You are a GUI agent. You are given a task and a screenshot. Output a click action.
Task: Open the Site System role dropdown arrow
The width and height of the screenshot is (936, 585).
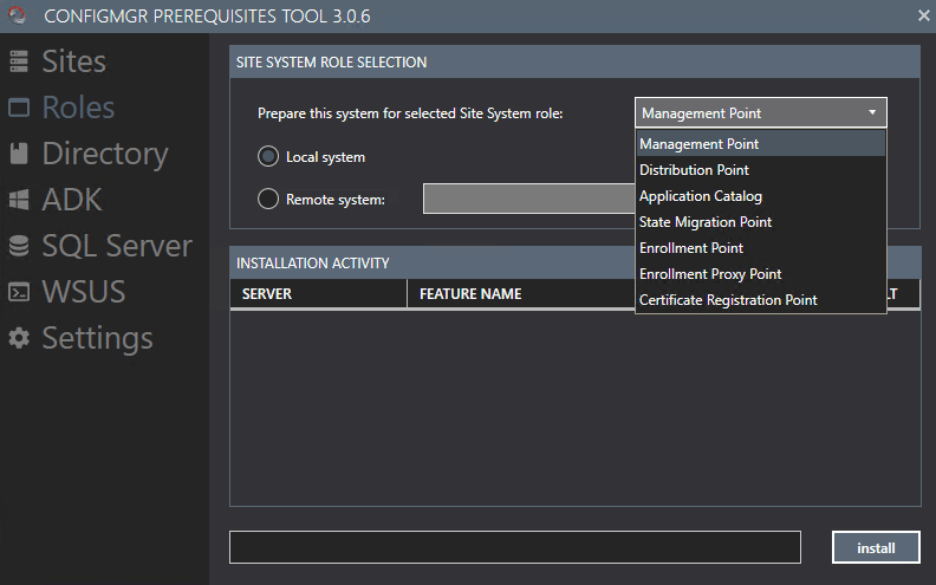[x=872, y=112]
